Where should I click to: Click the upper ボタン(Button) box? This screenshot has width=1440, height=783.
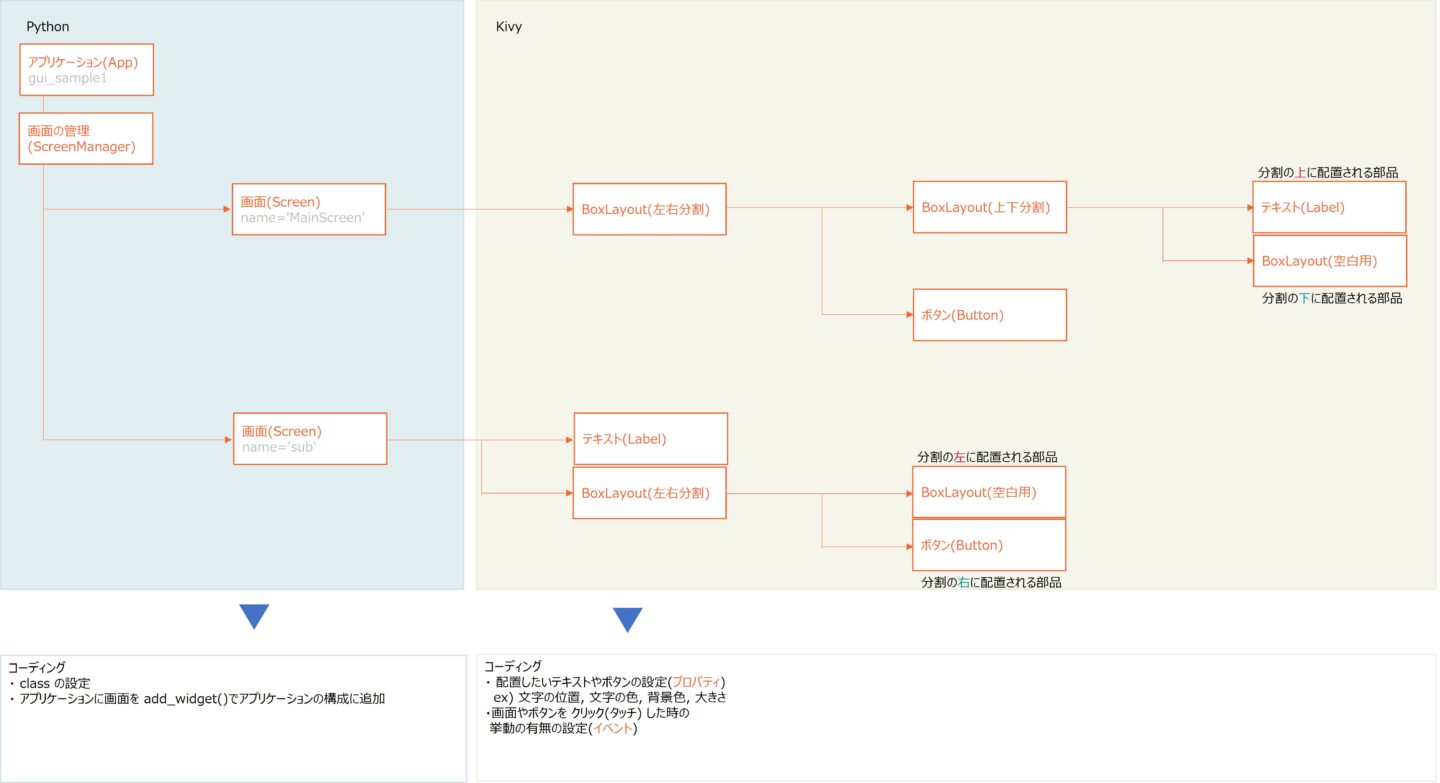990,315
